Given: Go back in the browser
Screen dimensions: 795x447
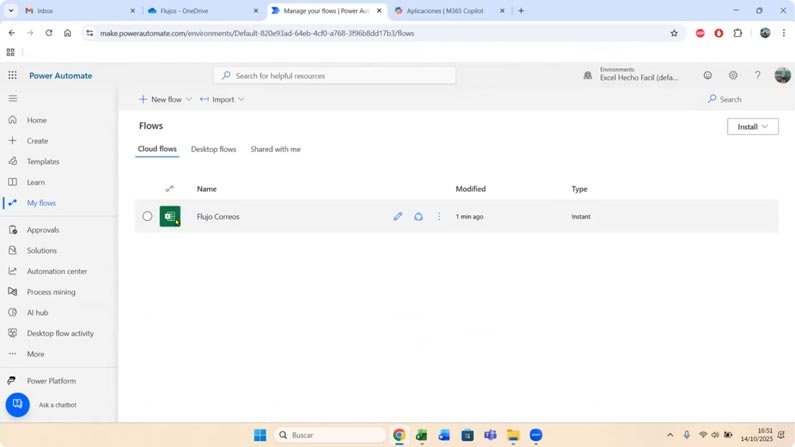Looking at the screenshot, I should pyautogui.click(x=12, y=33).
